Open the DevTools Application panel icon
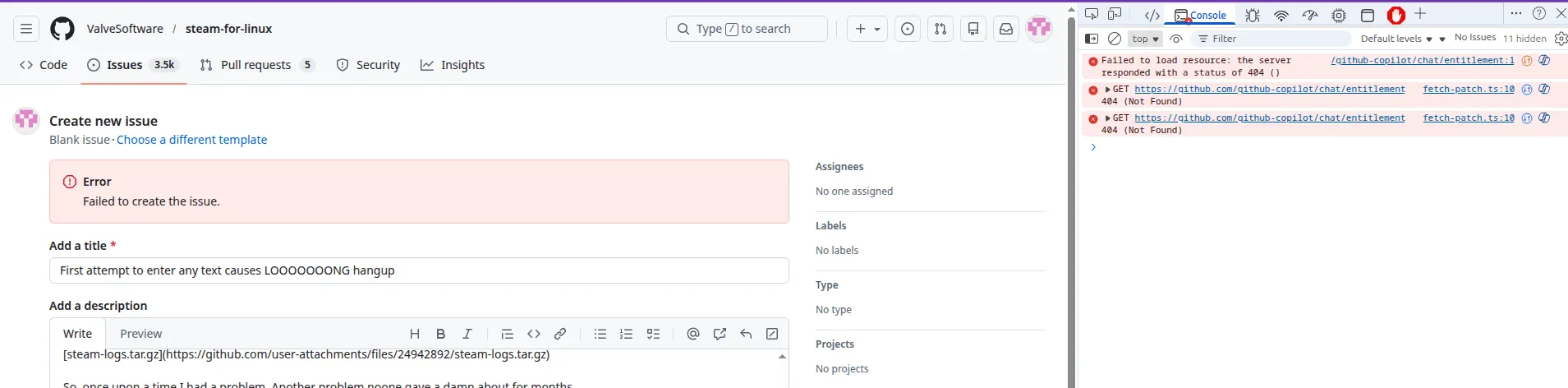The image size is (1568, 388). [x=1368, y=15]
